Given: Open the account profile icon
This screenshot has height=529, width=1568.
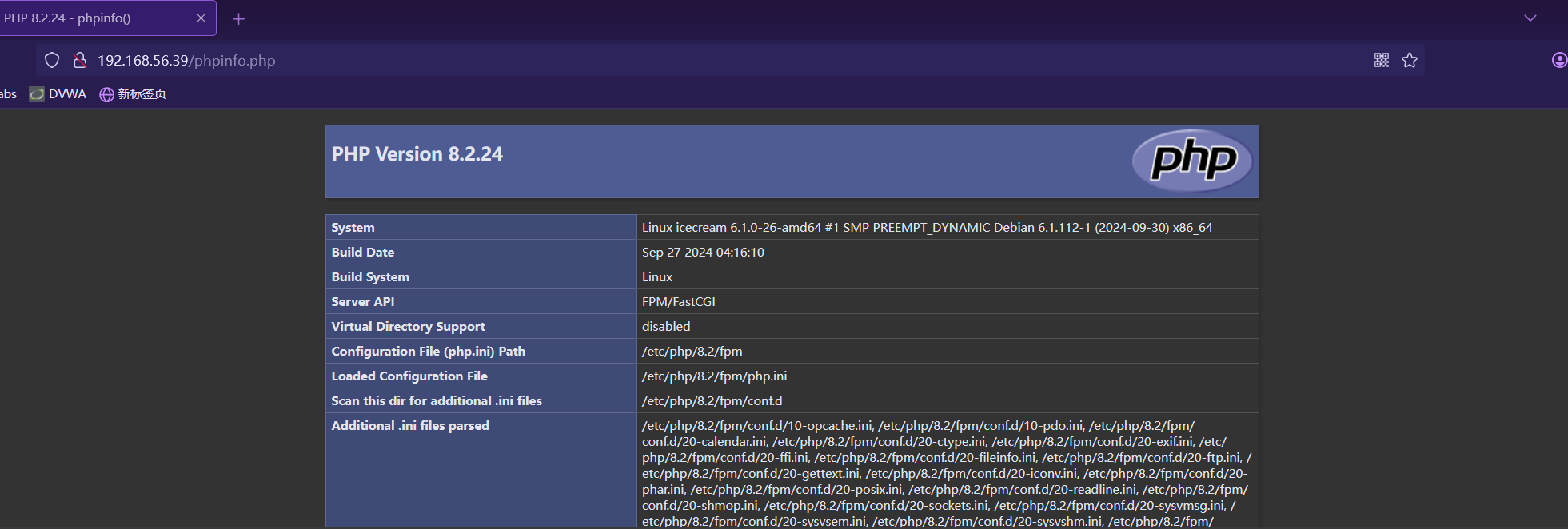Looking at the screenshot, I should pyautogui.click(x=1558, y=61).
